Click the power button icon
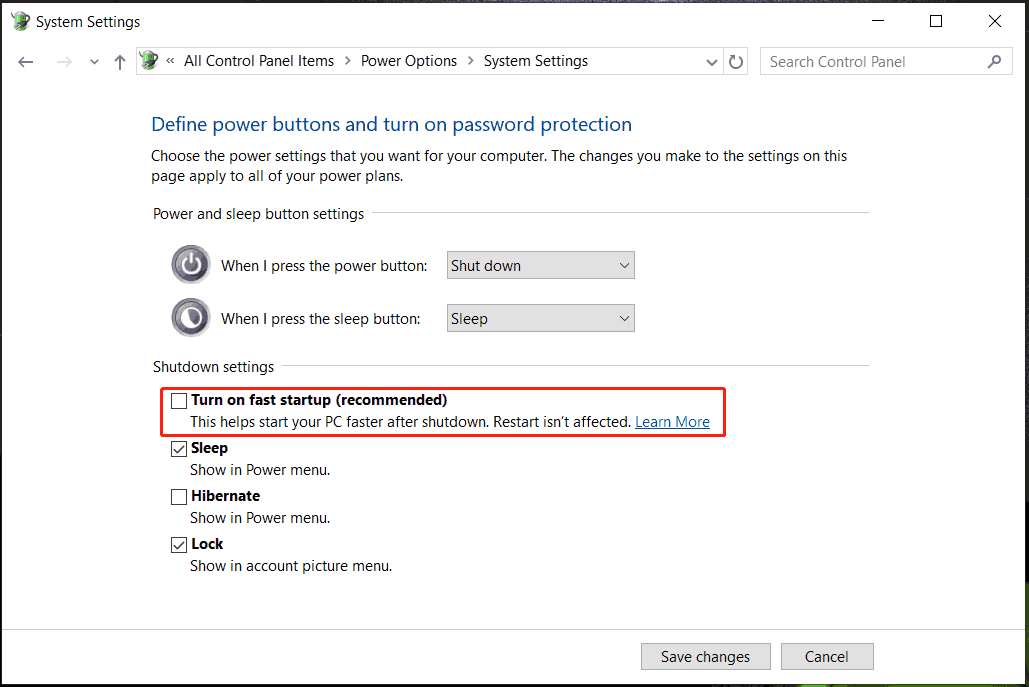The width and height of the screenshot is (1029, 687). coord(191,264)
